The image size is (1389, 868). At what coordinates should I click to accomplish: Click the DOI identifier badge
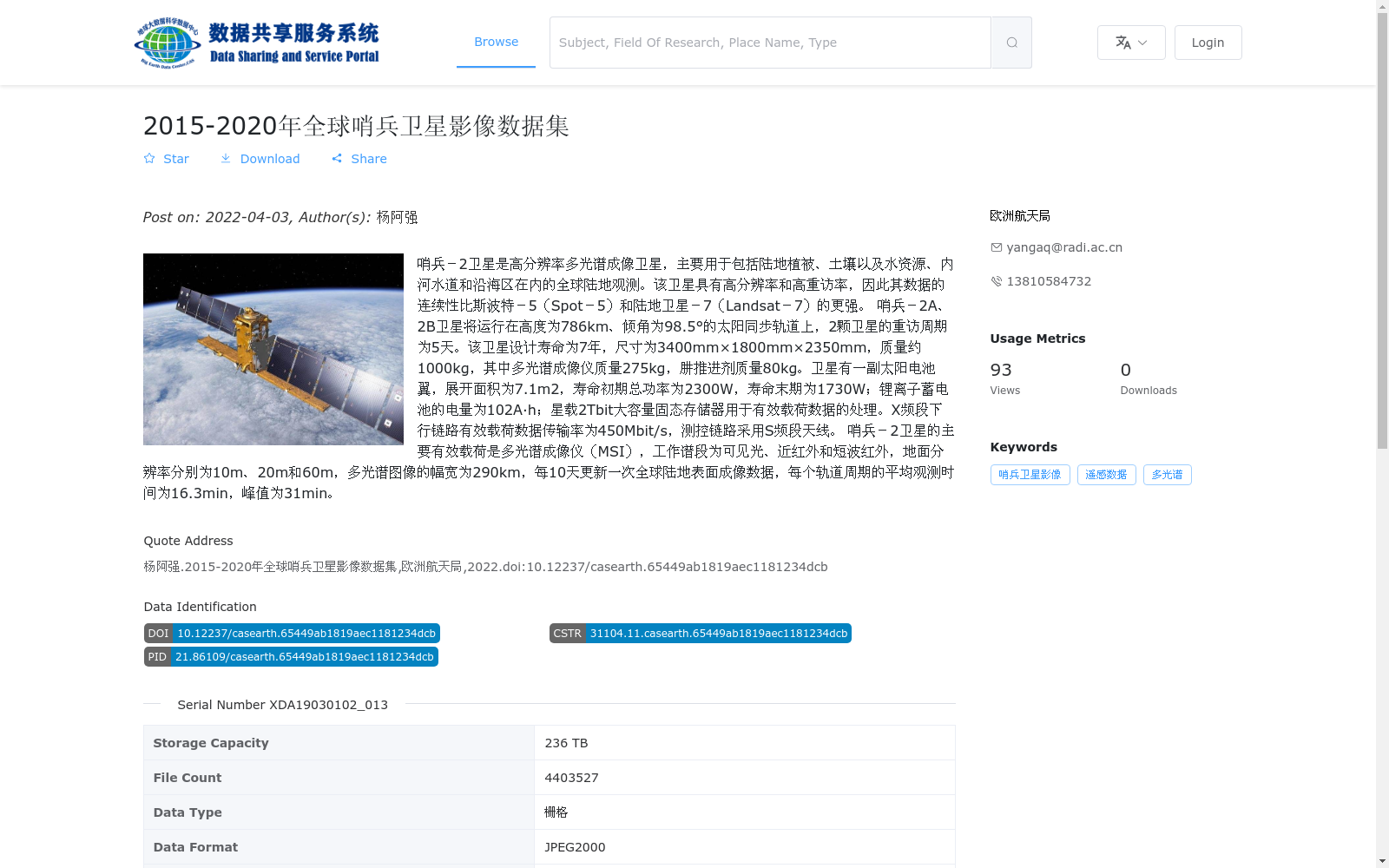tap(292, 634)
